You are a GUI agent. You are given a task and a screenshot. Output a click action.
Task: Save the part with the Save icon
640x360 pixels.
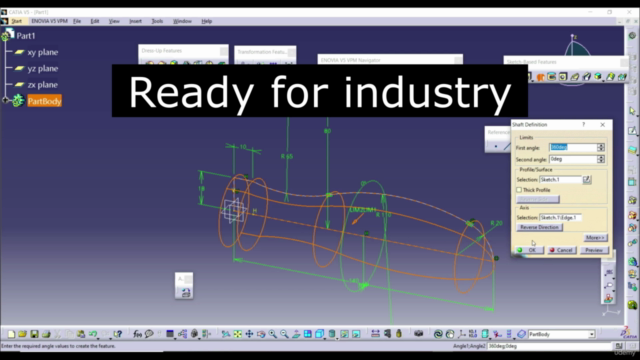coord(34,334)
